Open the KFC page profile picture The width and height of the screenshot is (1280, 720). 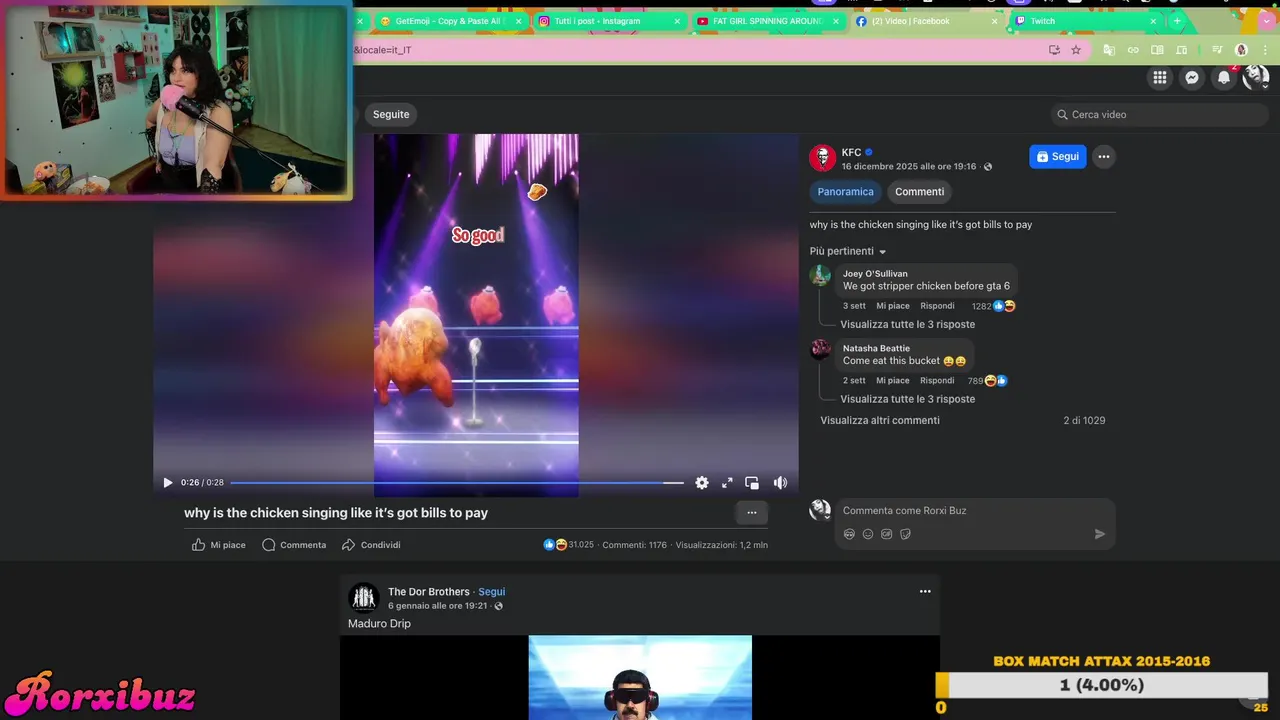point(822,158)
